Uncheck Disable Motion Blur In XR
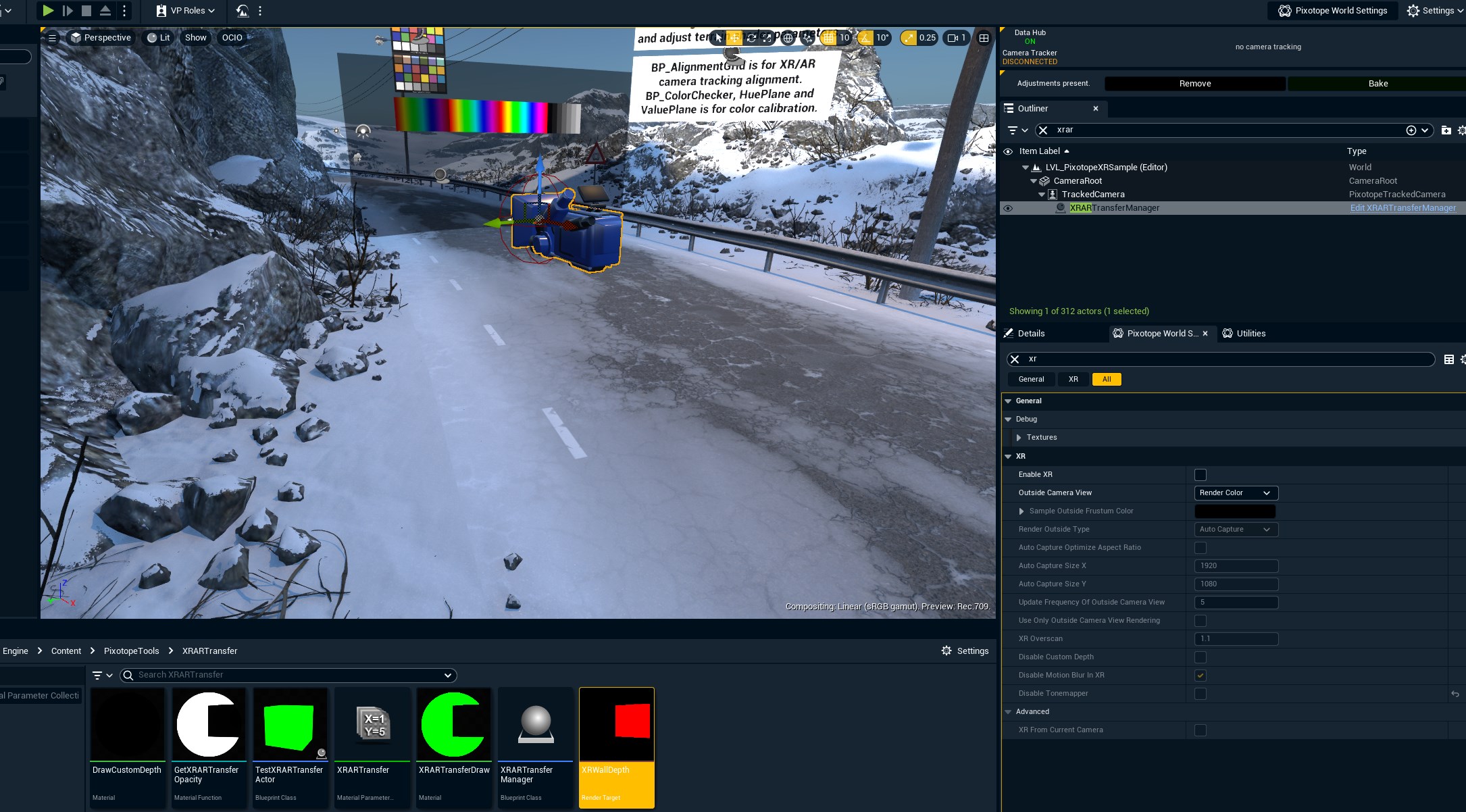This screenshot has height=812, width=1466. pyautogui.click(x=1200, y=675)
